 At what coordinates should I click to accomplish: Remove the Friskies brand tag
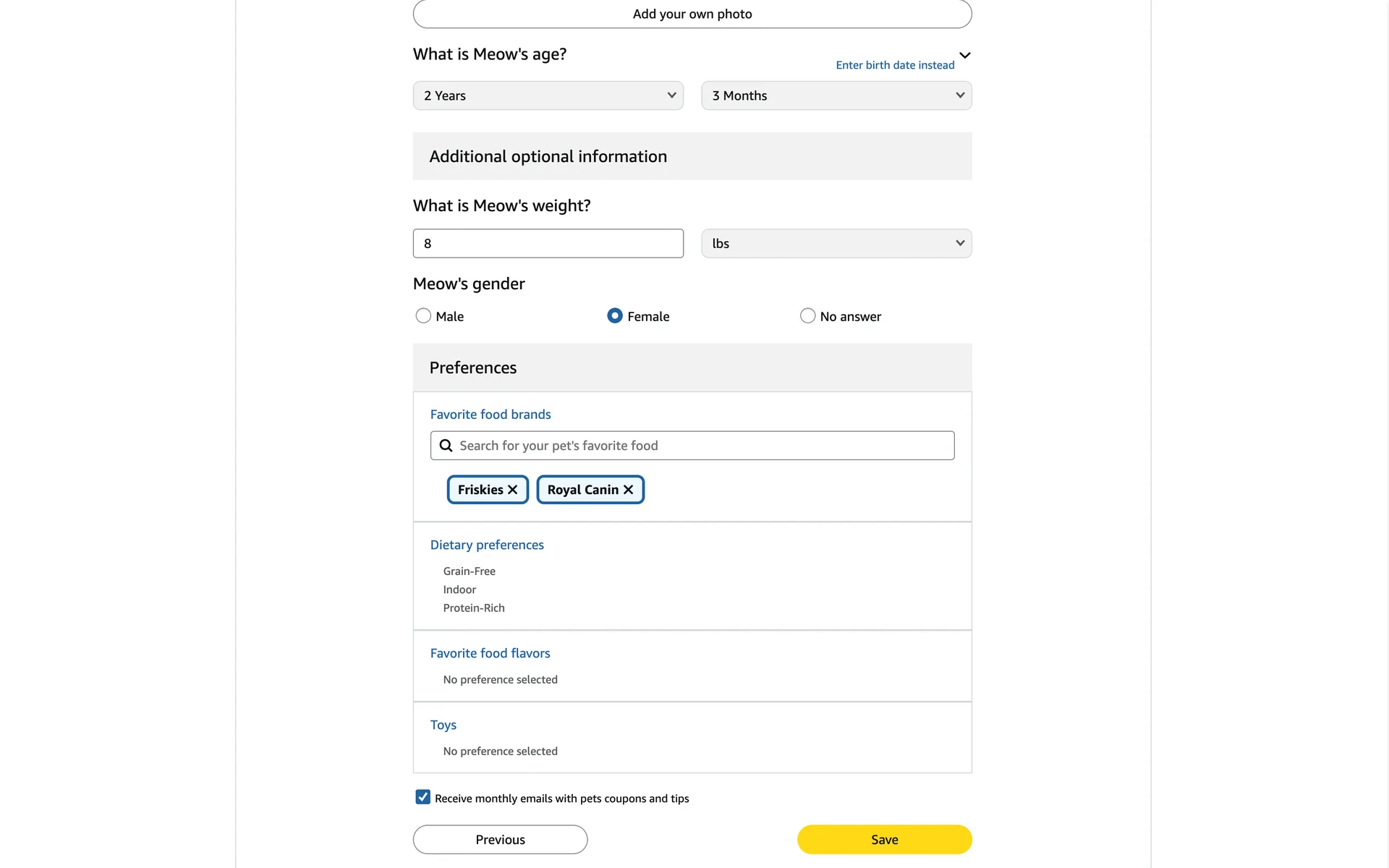tap(512, 490)
